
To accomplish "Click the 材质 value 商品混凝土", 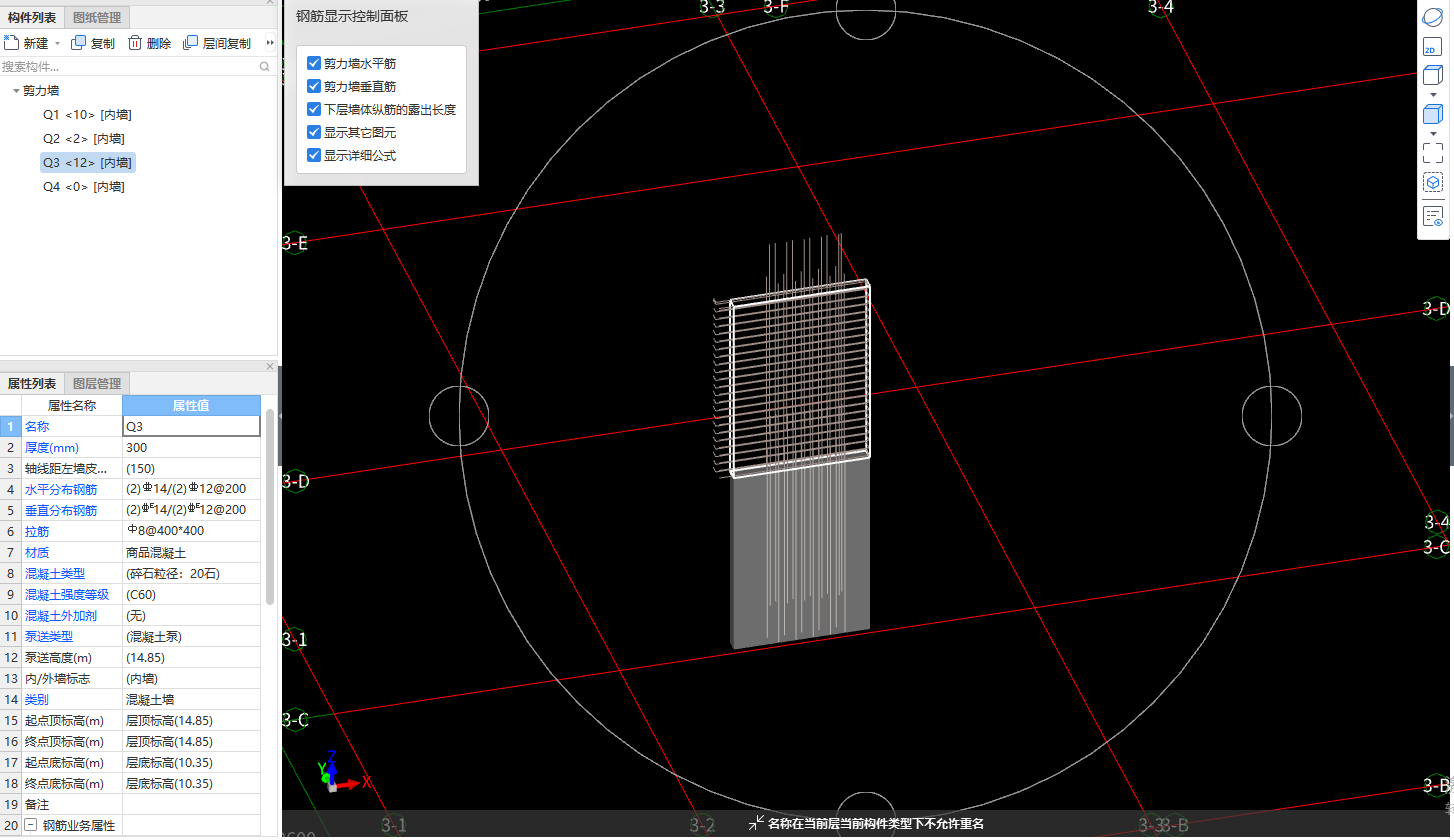I will 191,552.
